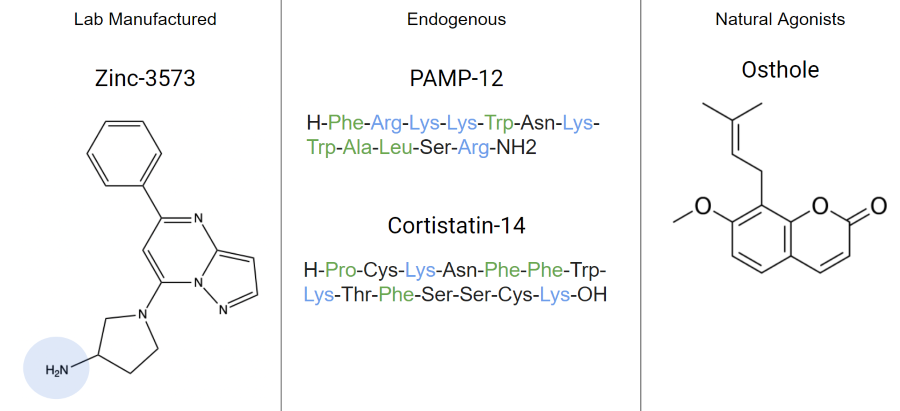
Task: Click the blue Arg residue before NH2
Action: [473, 148]
